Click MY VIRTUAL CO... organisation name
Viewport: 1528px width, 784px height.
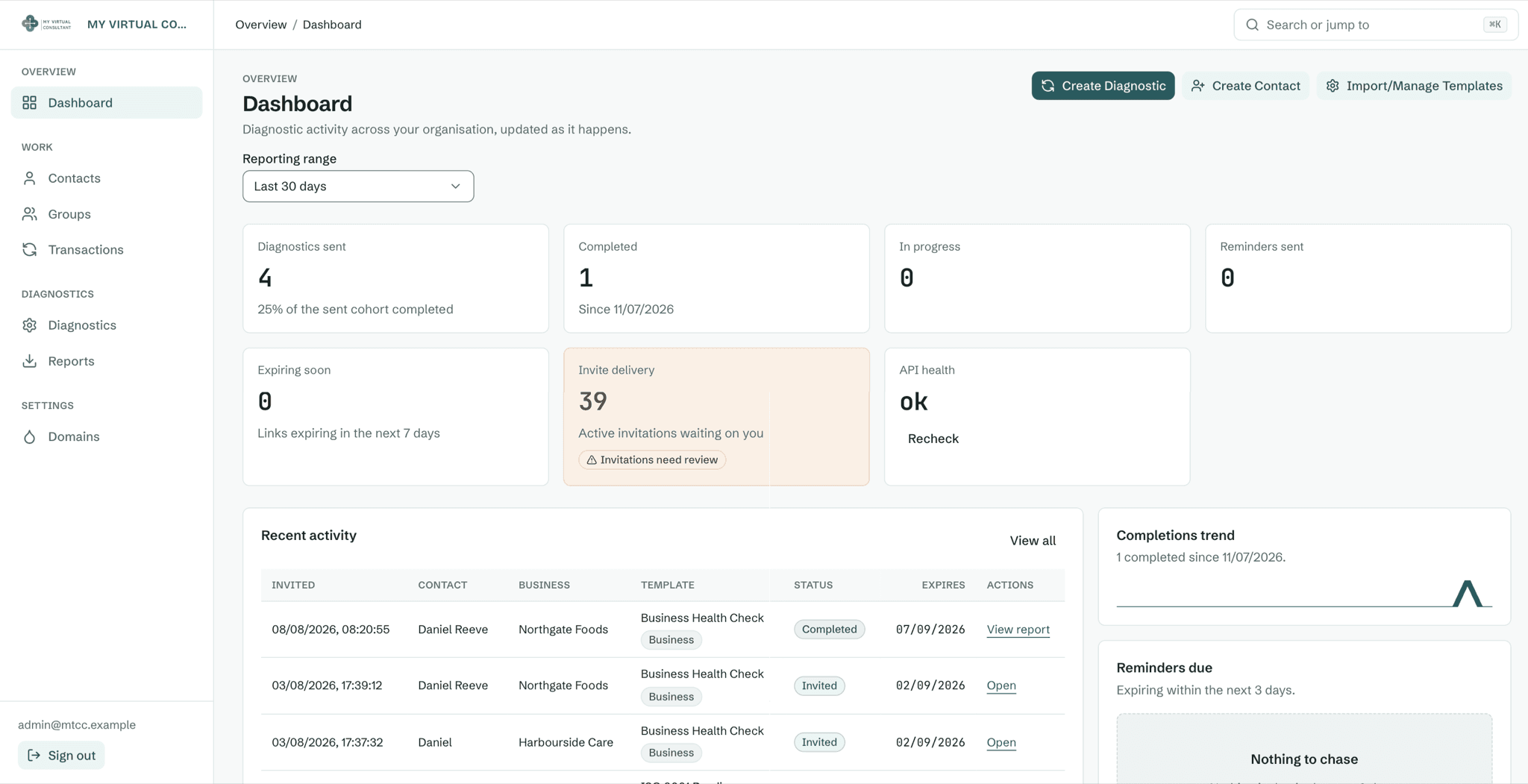pyautogui.click(x=137, y=25)
